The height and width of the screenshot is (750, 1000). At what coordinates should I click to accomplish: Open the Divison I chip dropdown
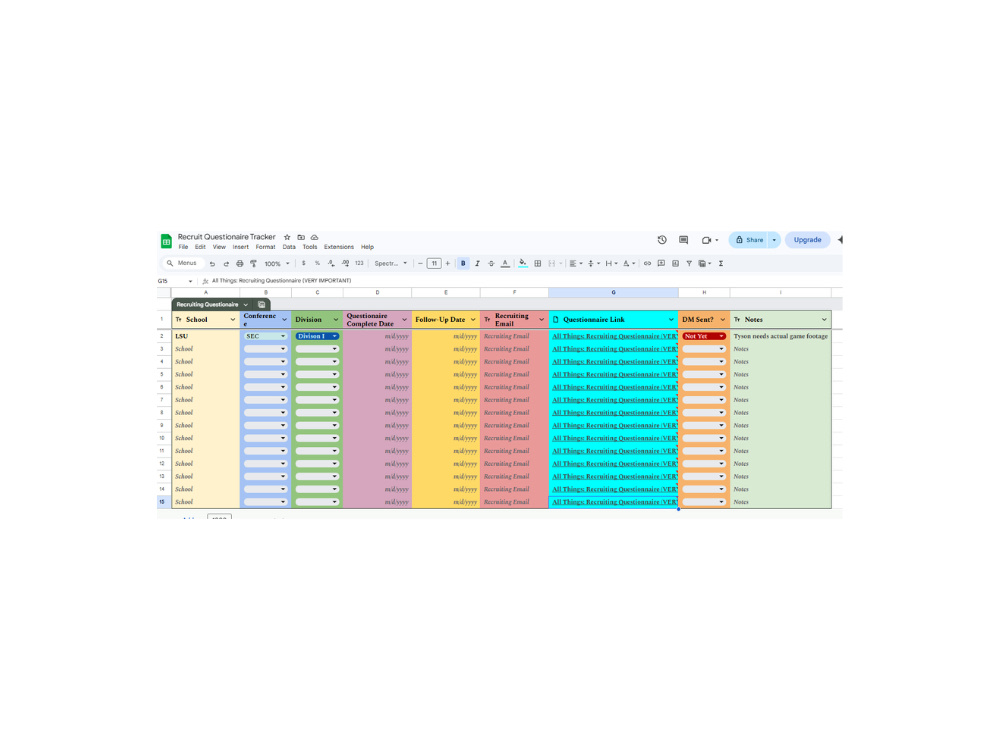(334, 336)
